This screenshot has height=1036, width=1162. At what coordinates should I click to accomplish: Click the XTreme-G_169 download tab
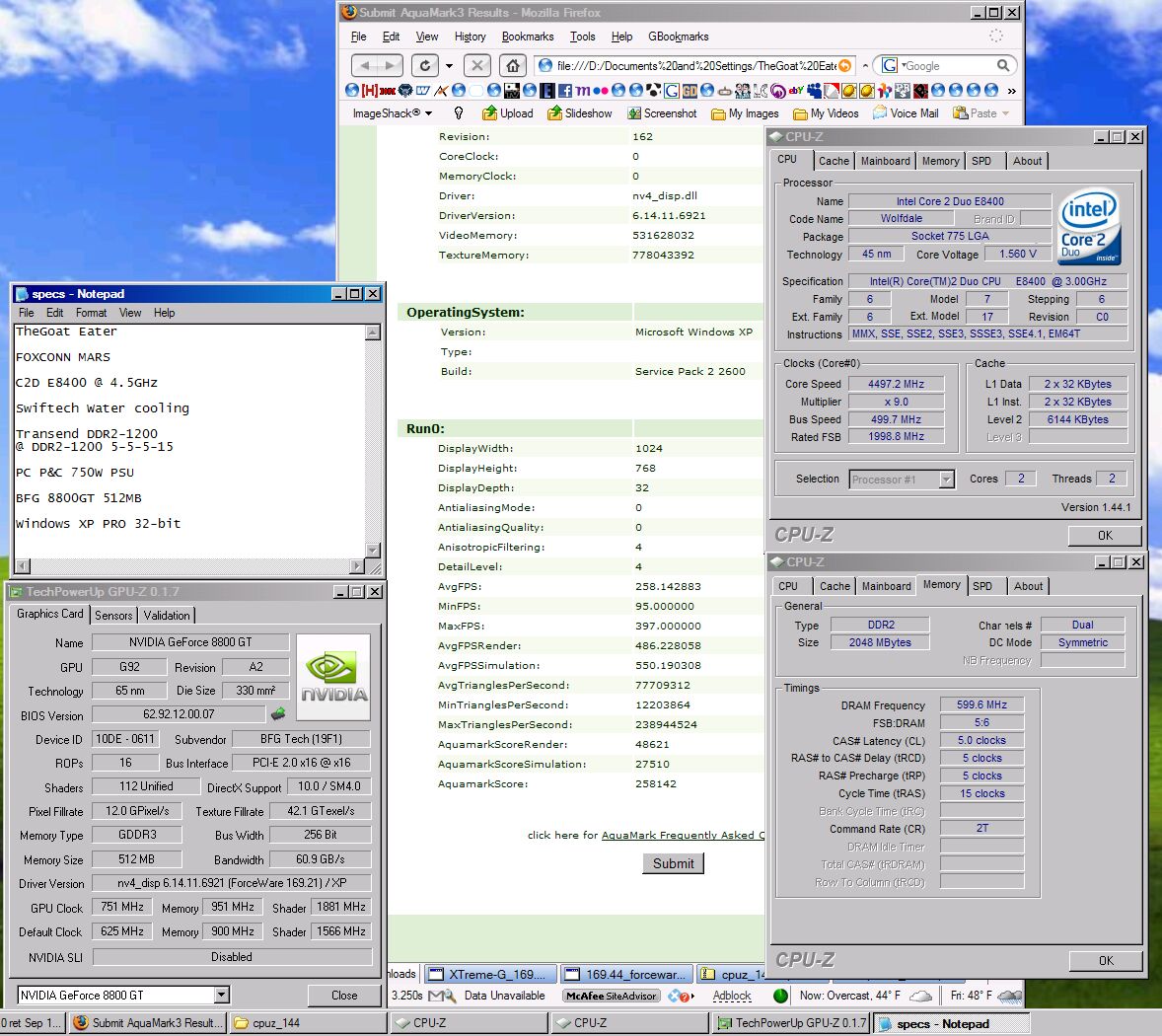pos(491,974)
